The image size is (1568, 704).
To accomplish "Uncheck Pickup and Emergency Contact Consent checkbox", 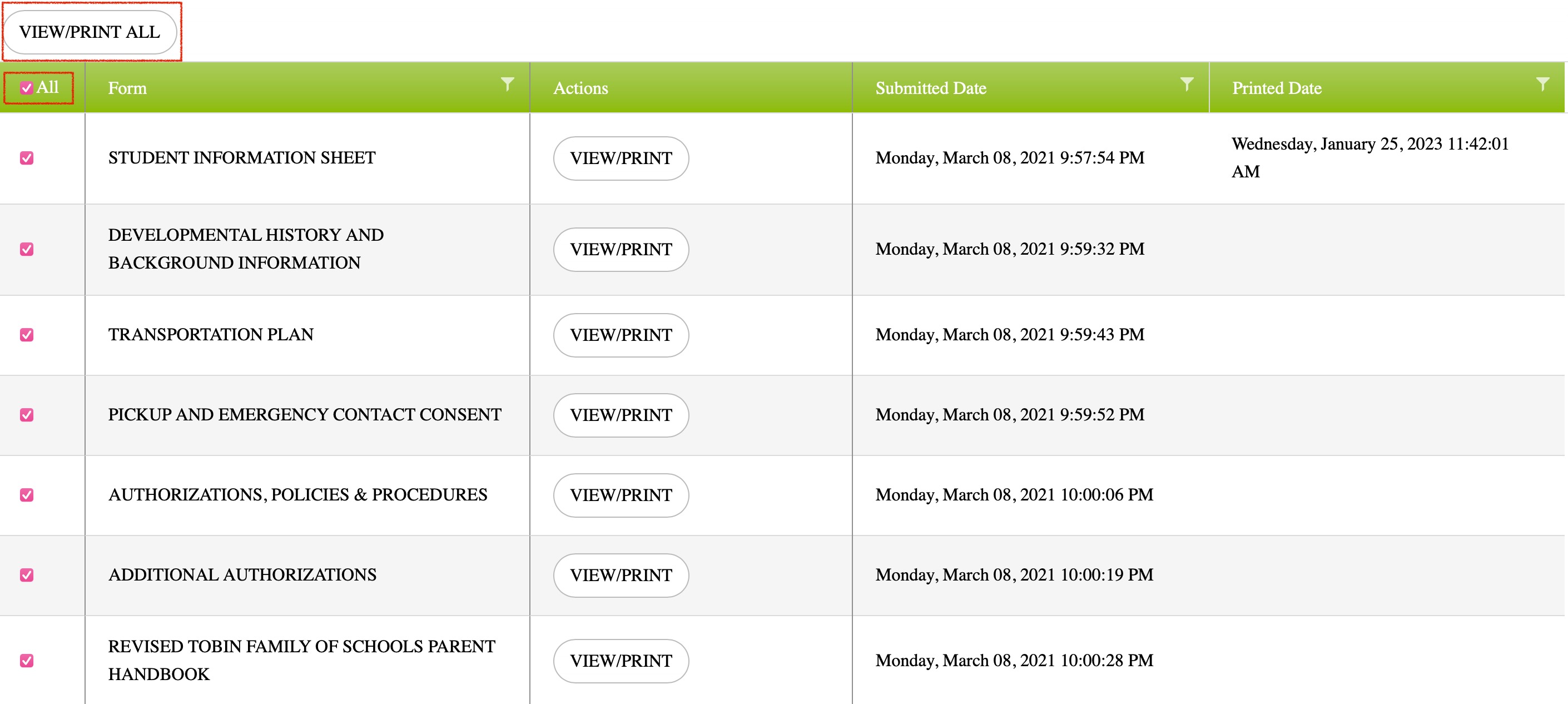I will (x=27, y=415).
